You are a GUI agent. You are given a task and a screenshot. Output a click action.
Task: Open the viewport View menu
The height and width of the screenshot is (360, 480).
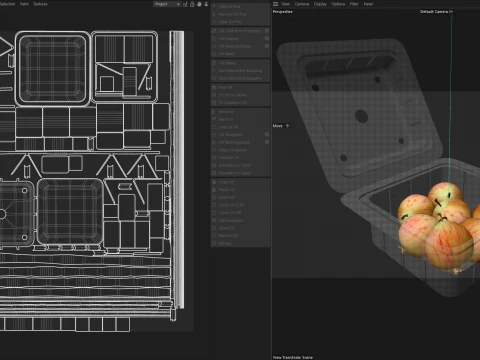[286, 4]
